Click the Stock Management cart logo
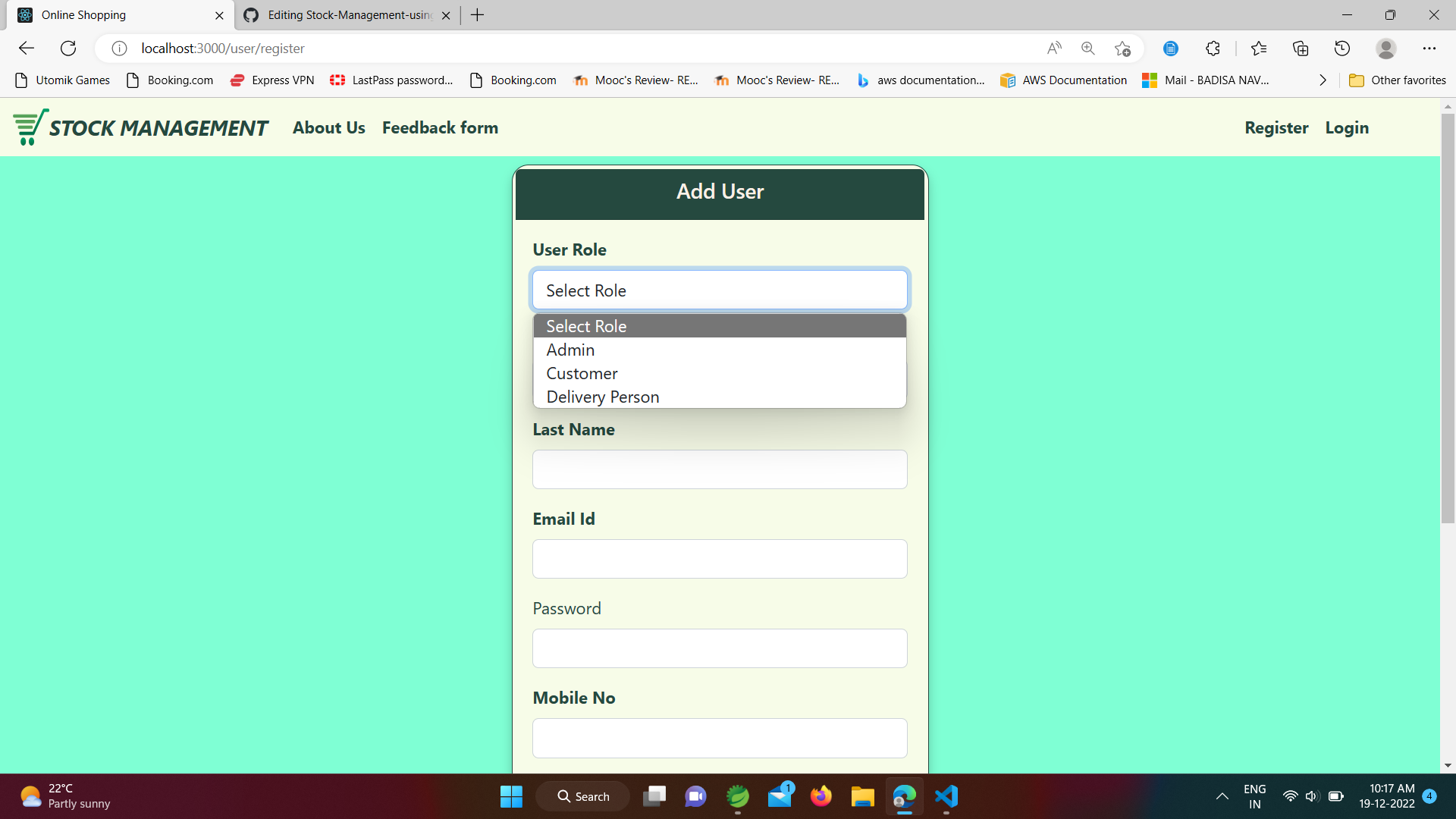Screen dimensions: 1456x819 click(30, 127)
